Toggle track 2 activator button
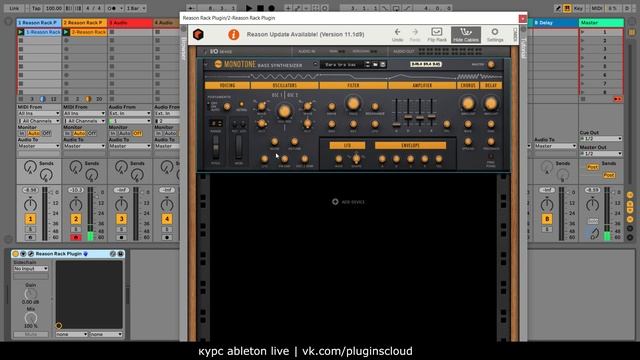This screenshot has height=360, width=640. (76, 219)
